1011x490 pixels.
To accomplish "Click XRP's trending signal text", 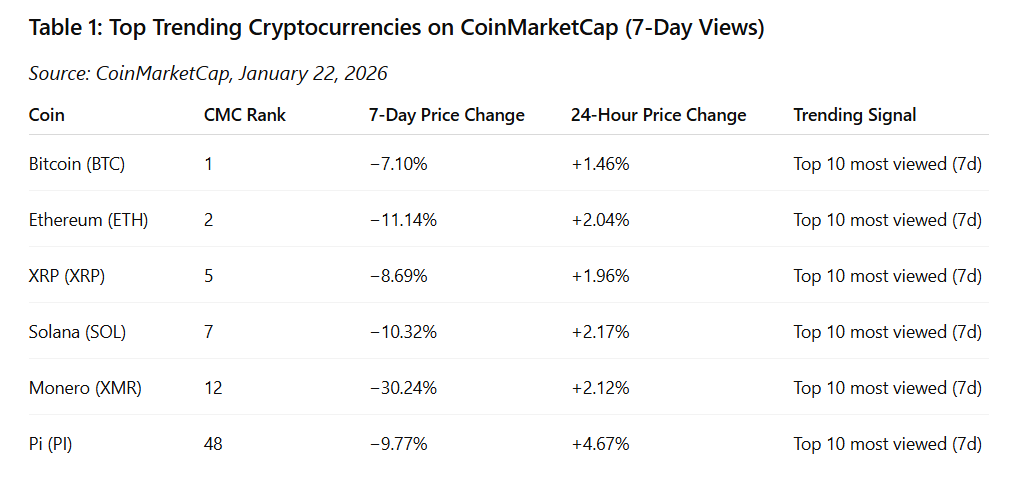I will (887, 277).
